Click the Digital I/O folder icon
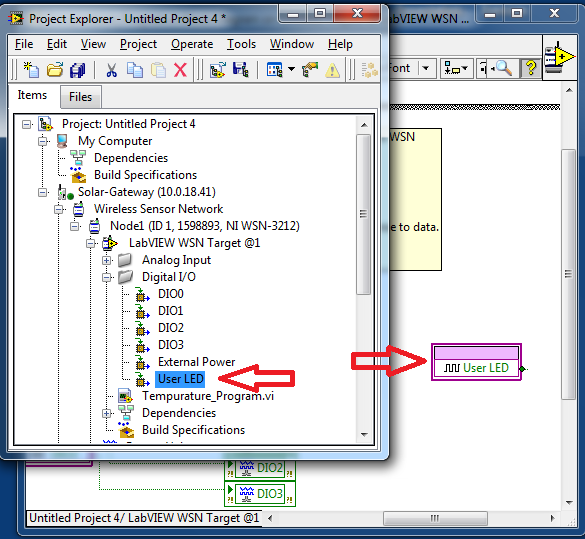The width and height of the screenshot is (585, 539). click(125, 277)
